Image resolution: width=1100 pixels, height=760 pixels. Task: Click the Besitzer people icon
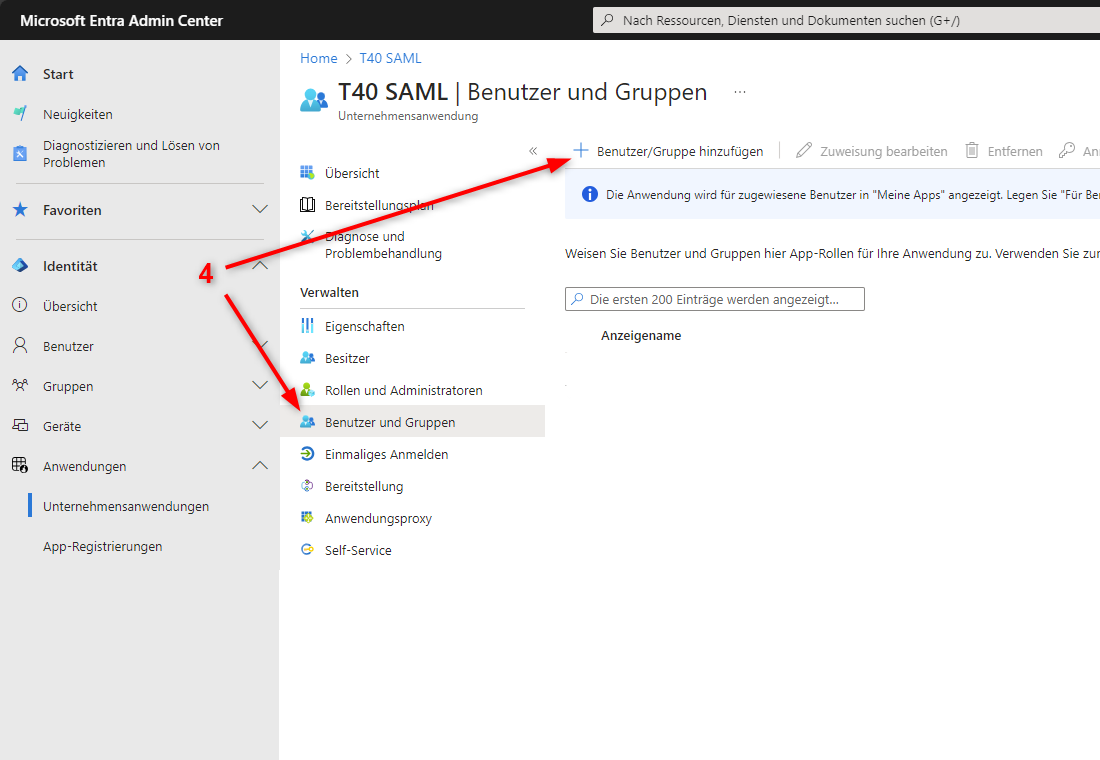pos(307,358)
